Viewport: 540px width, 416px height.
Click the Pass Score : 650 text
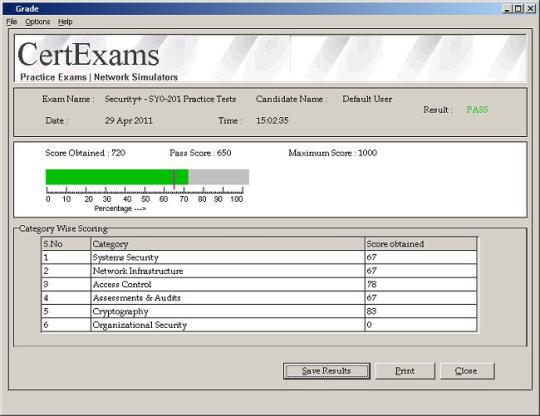(x=200, y=153)
